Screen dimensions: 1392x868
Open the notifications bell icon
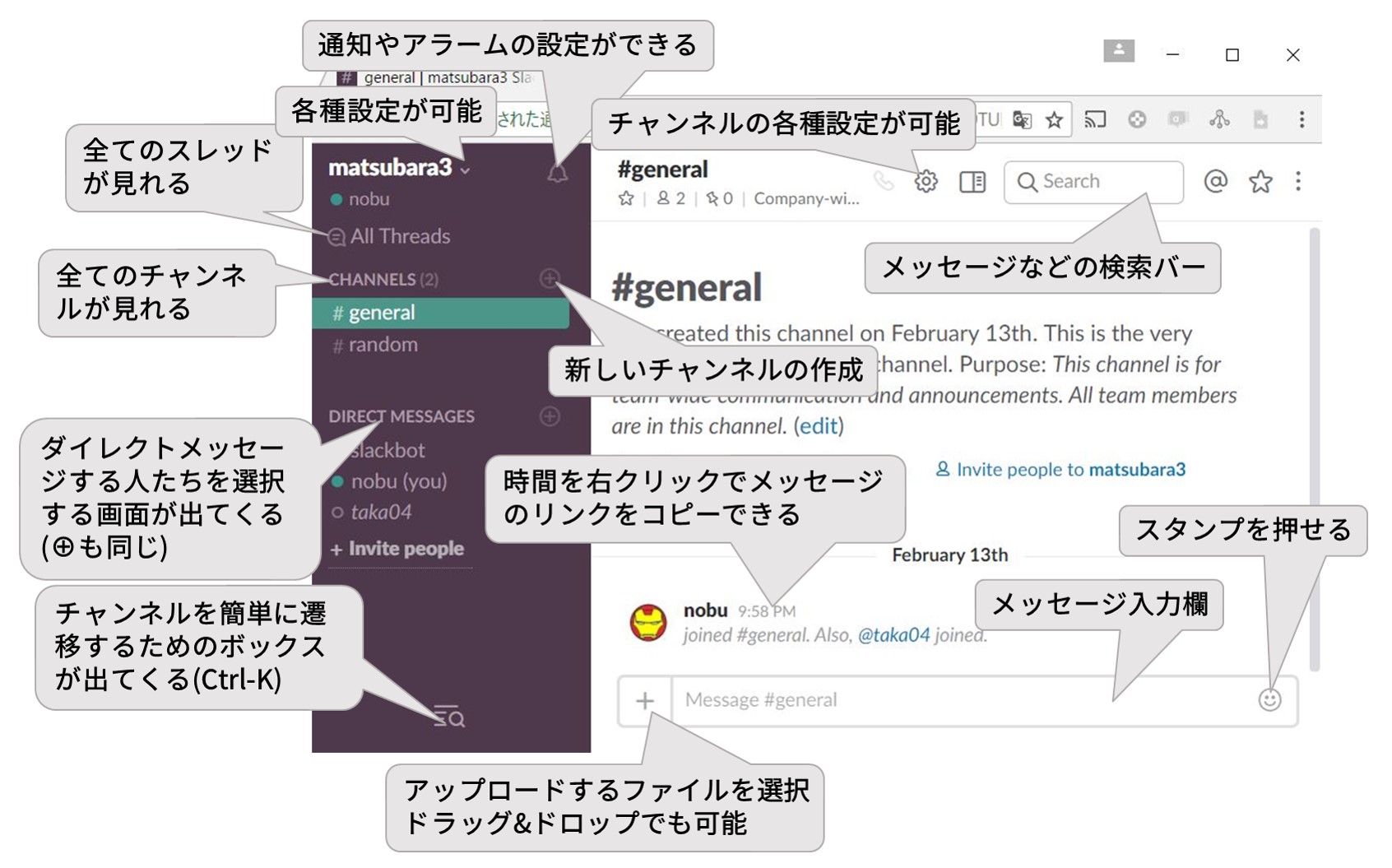tap(557, 171)
